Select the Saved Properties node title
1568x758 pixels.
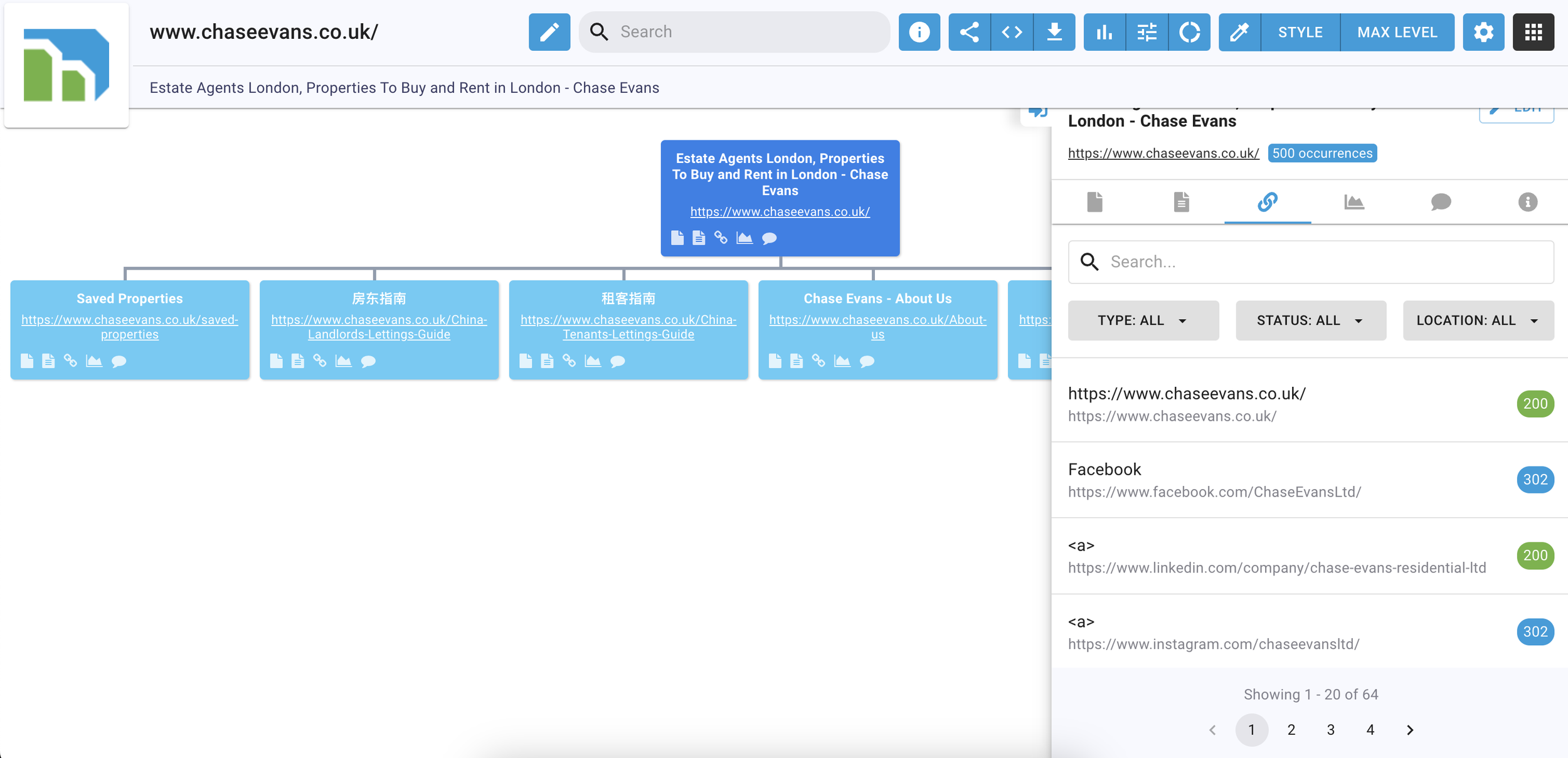tap(130, 298)
